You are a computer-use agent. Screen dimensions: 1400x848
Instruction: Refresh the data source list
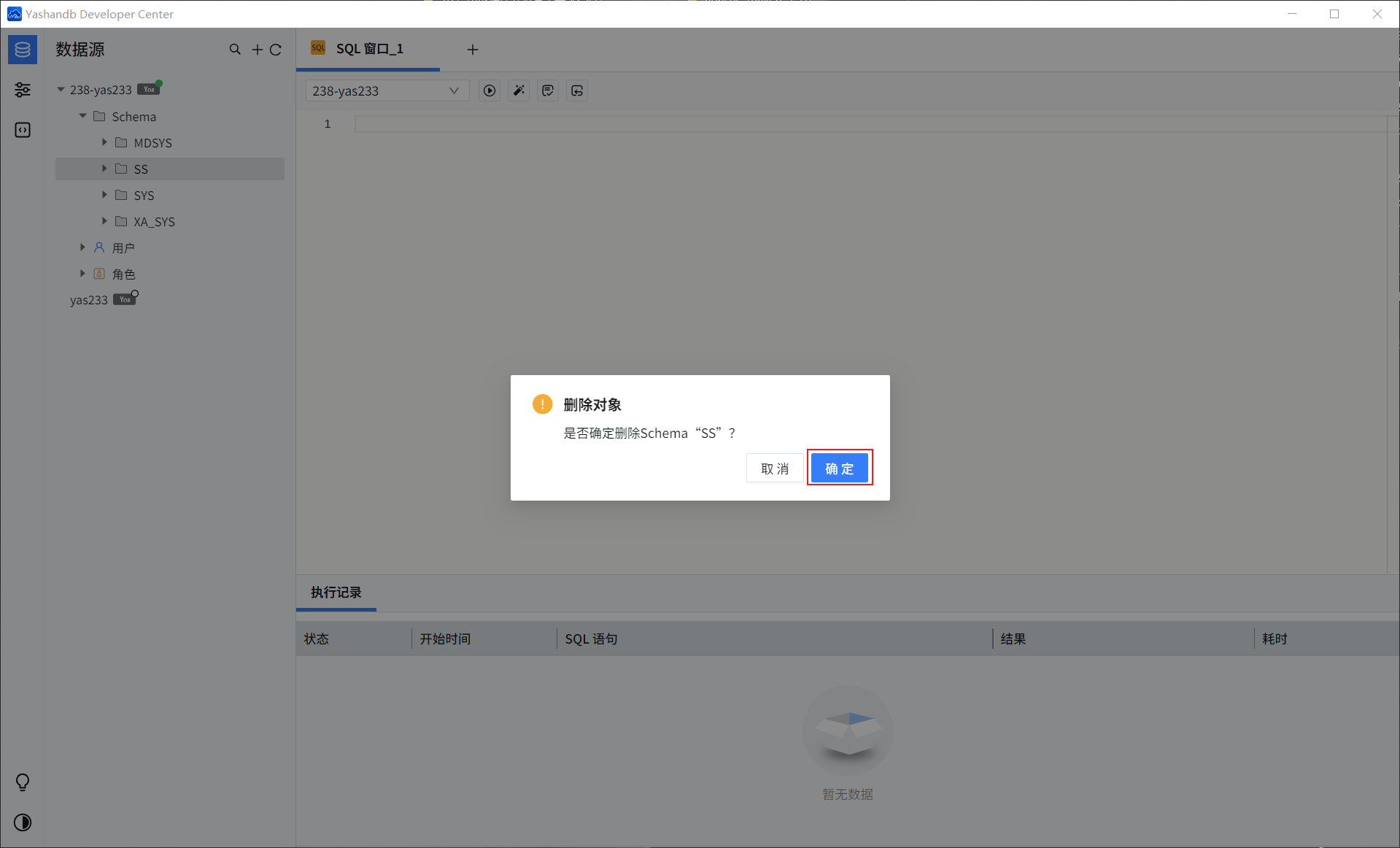tap(276, 50)
